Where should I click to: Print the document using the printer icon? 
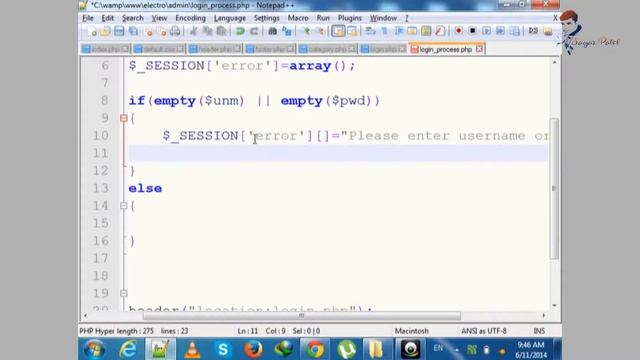(x=175, y=31)
